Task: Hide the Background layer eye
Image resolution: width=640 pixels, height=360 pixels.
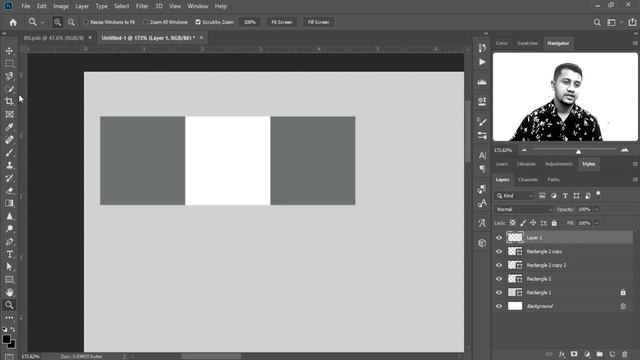Action: click(x=499, y=306)
